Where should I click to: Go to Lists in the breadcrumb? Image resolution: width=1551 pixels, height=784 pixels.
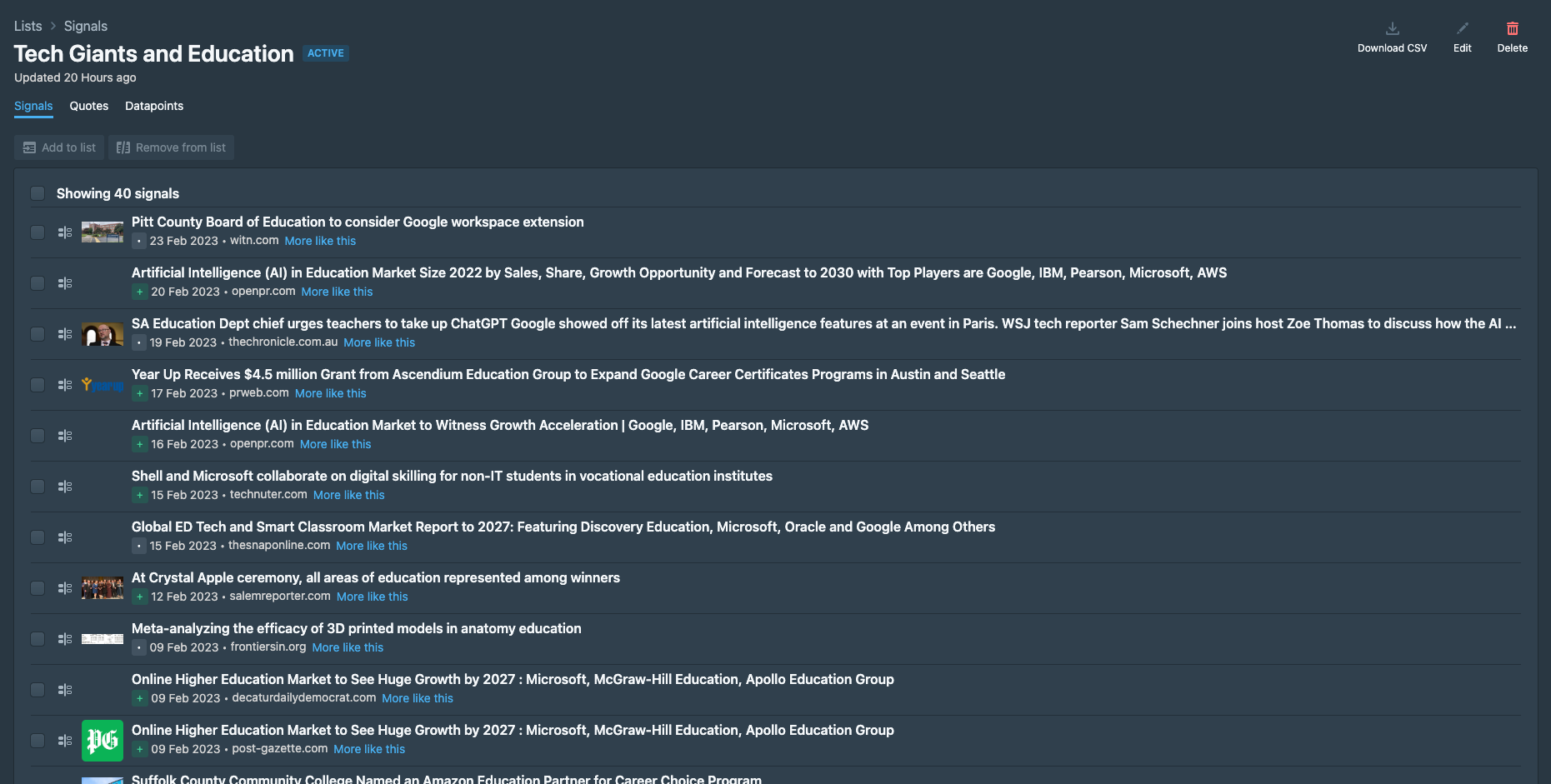tap(28, 26)
